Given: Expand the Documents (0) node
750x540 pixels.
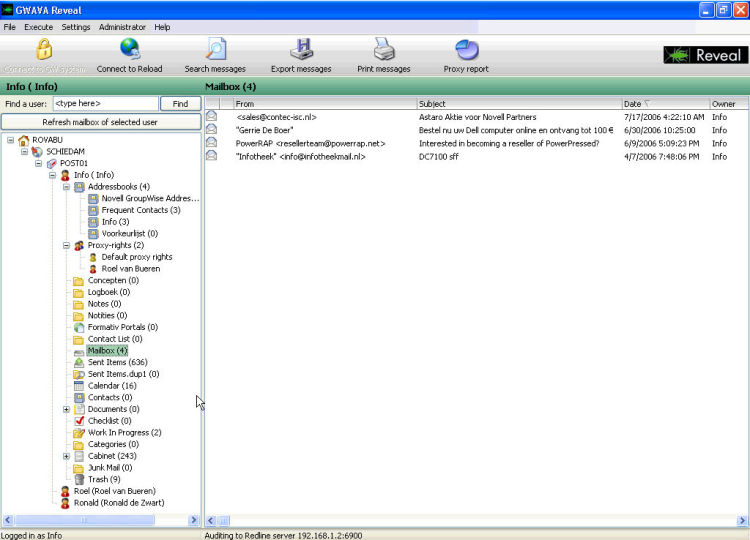Looking at the screenshot, I should point(66,409).
